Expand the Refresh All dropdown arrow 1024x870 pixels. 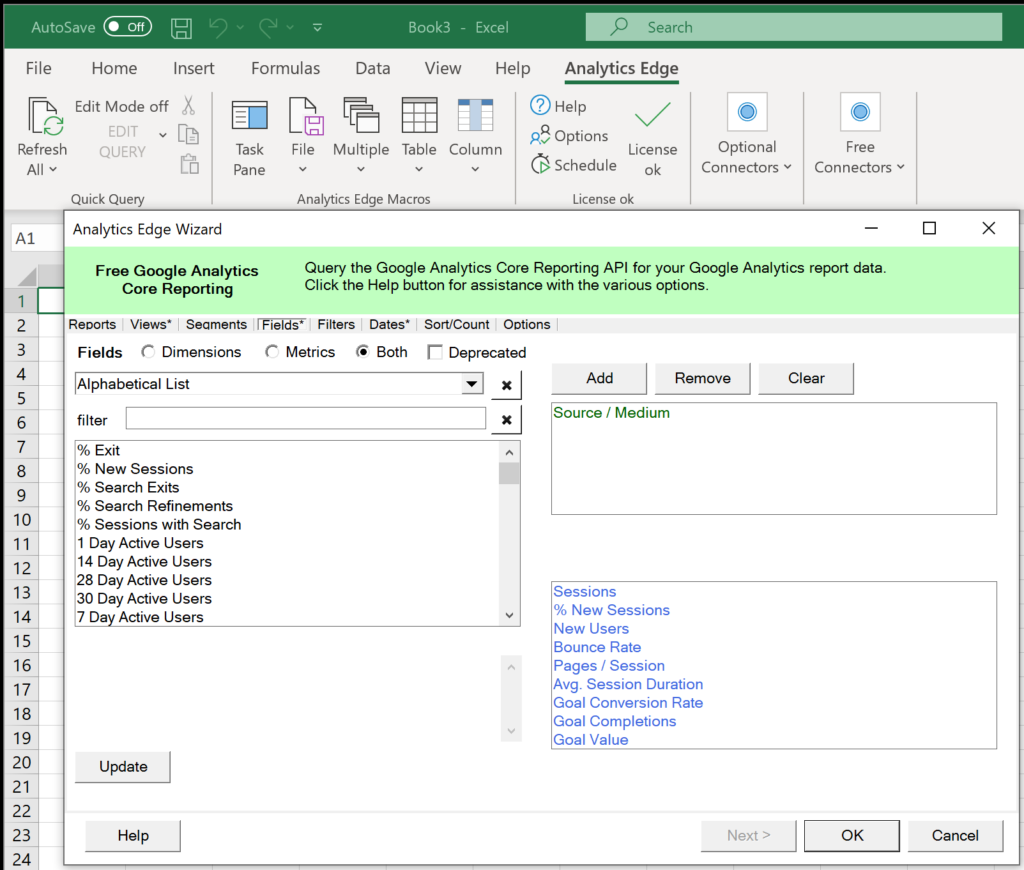coord(53,170)
